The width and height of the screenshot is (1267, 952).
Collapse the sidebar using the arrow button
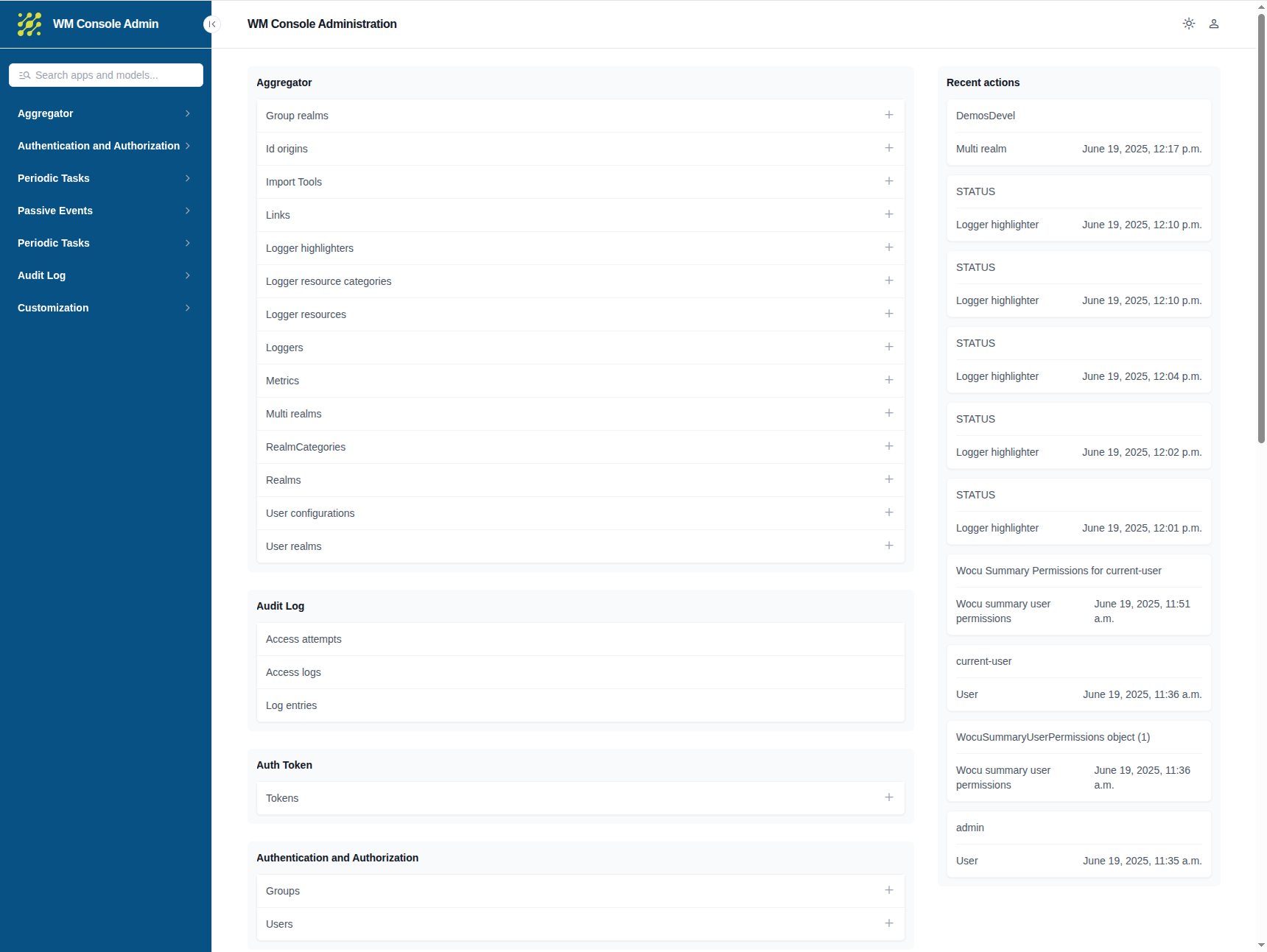(x=211, y=24)
